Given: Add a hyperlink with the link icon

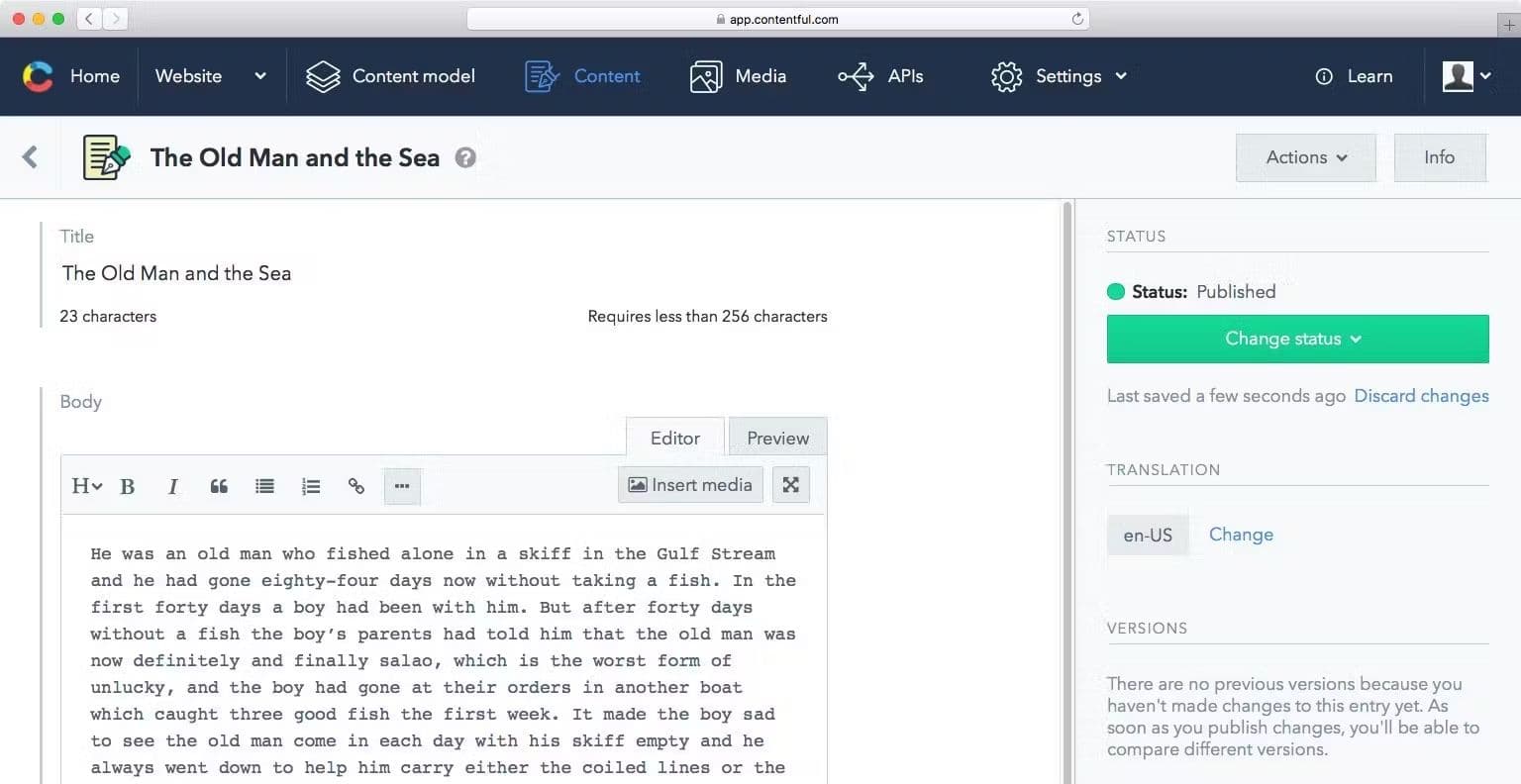Looking at the screenshot, I should [356, 486].
